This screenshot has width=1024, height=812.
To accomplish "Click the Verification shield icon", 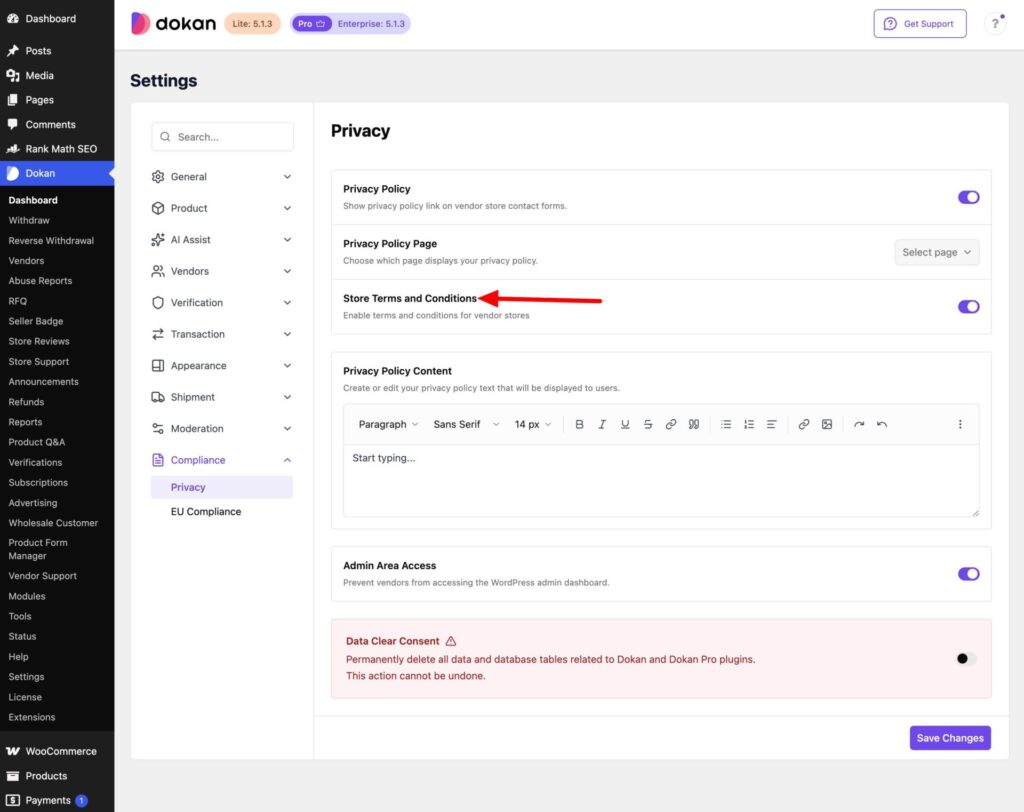I will click(157, 302).
